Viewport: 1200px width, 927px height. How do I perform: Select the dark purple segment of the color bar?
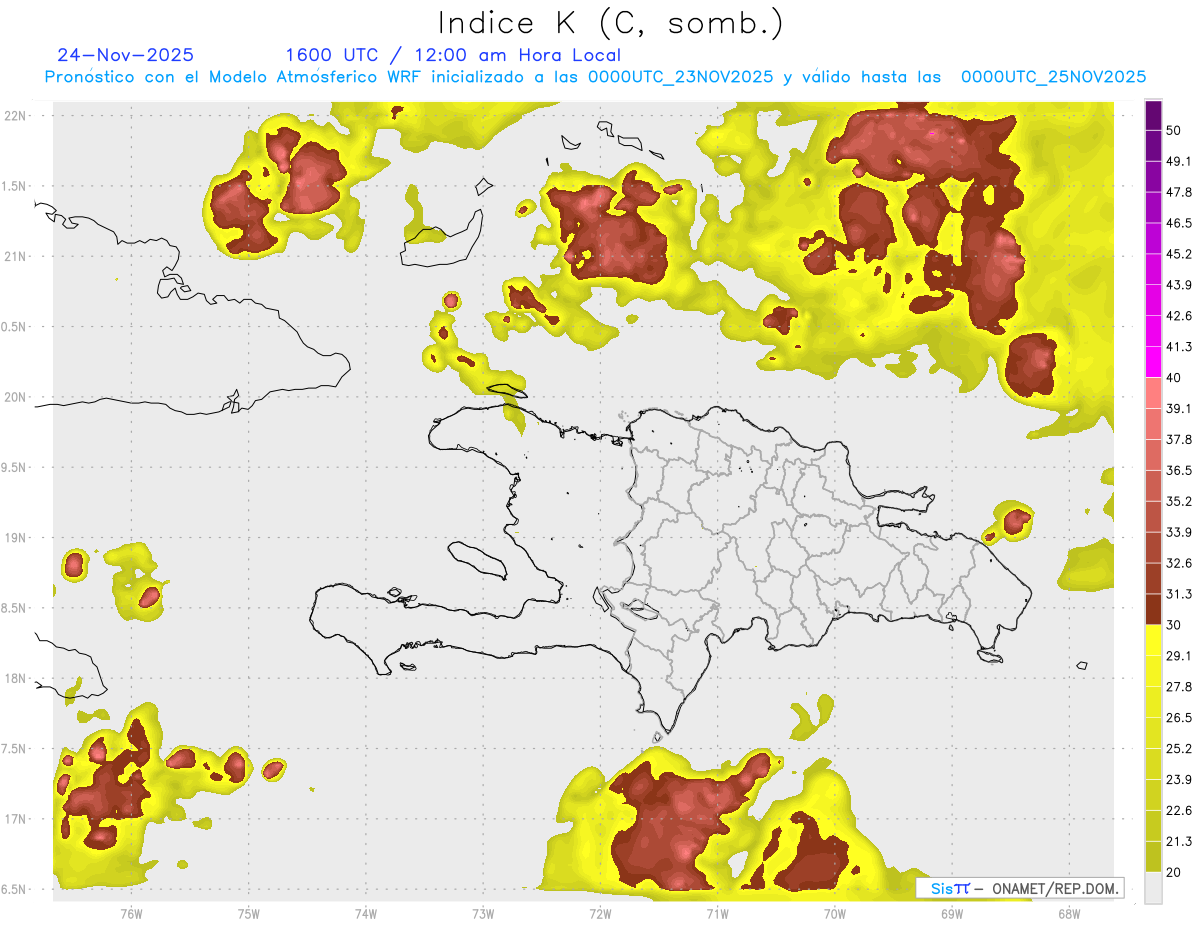point(1153,115)
